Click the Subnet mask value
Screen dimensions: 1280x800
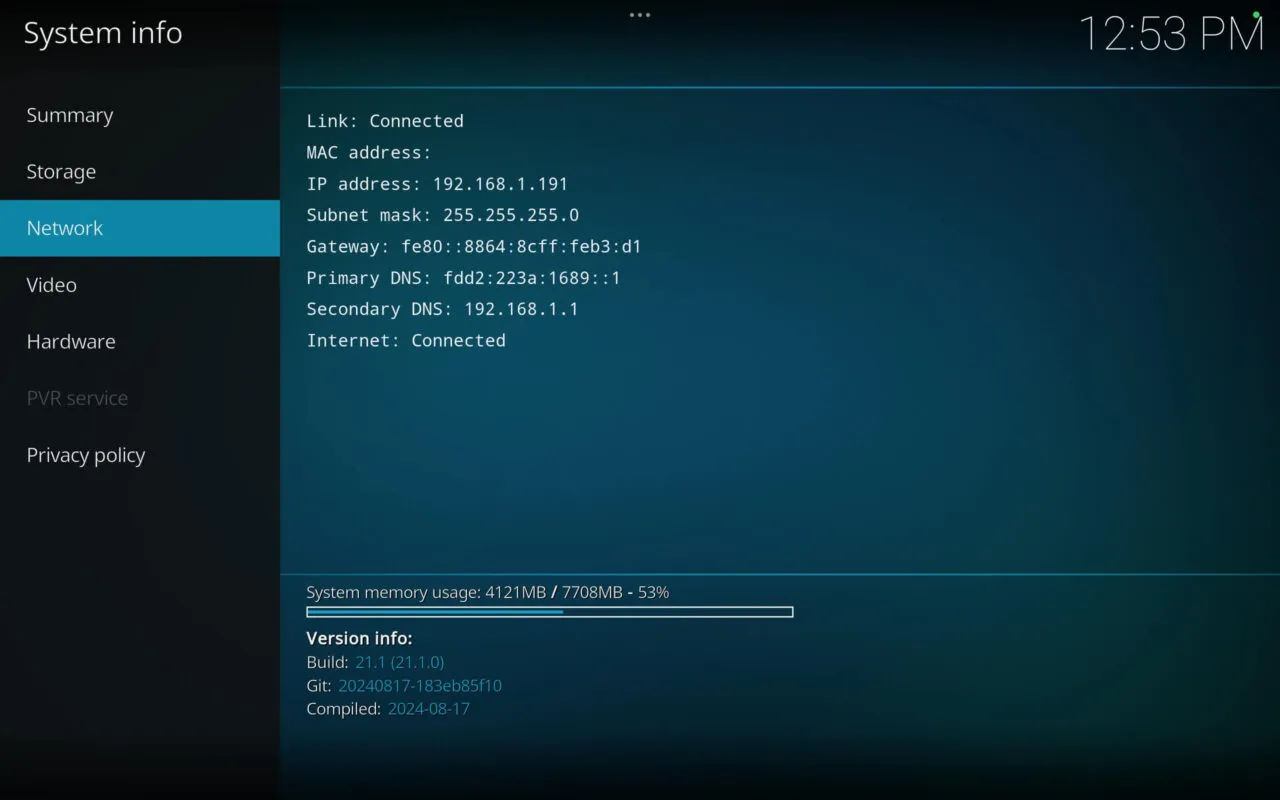point(443,215)
